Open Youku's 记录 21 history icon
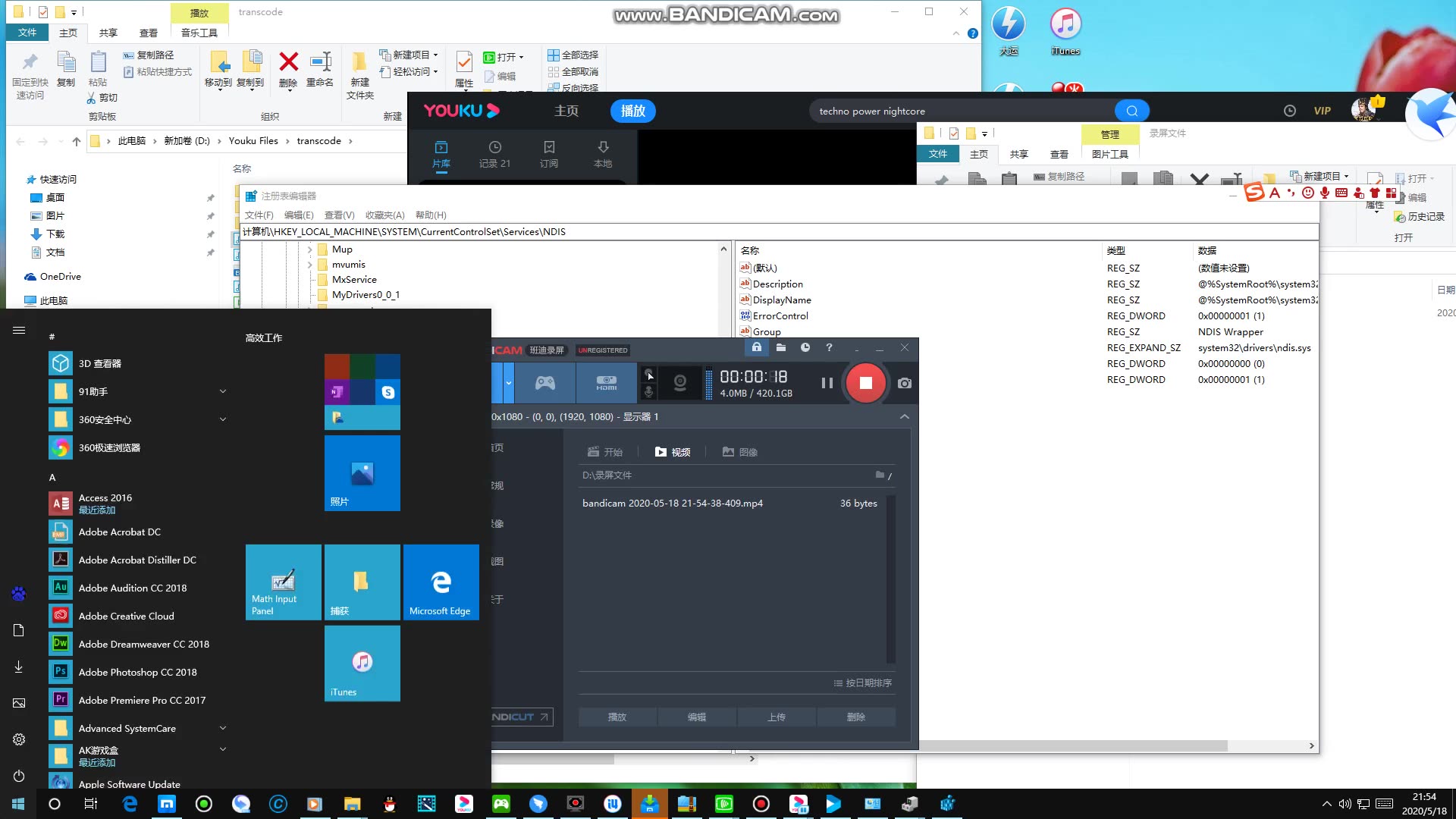The height and width of the screenshot is (819, 1456). click(x=494, y=154)
